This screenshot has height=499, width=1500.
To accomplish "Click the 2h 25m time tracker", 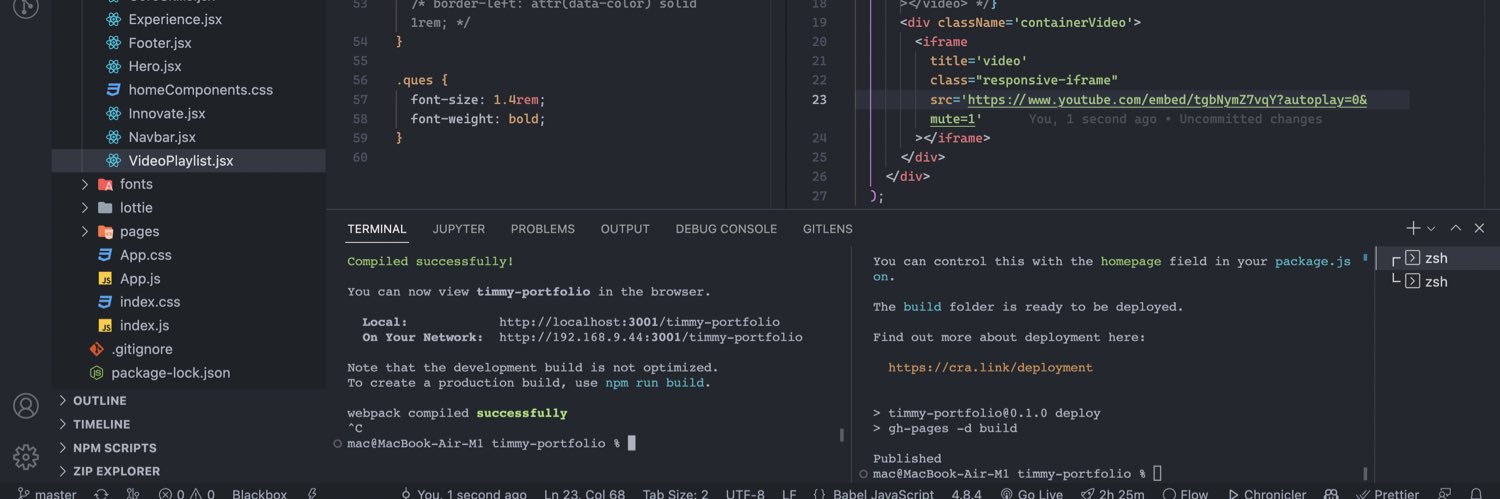I will point(1112,494).
